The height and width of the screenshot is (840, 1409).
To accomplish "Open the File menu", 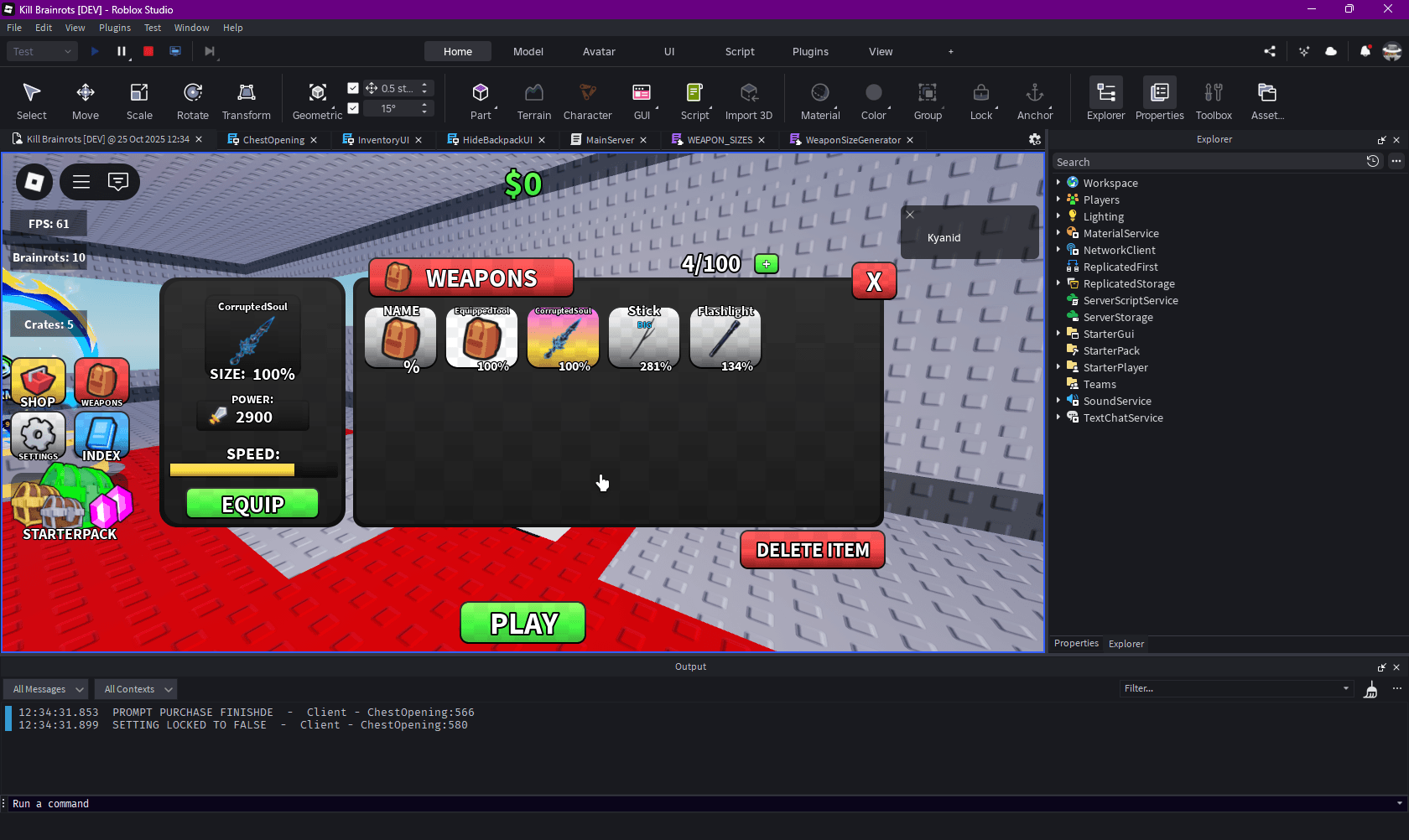I will [x=14, y=28].
